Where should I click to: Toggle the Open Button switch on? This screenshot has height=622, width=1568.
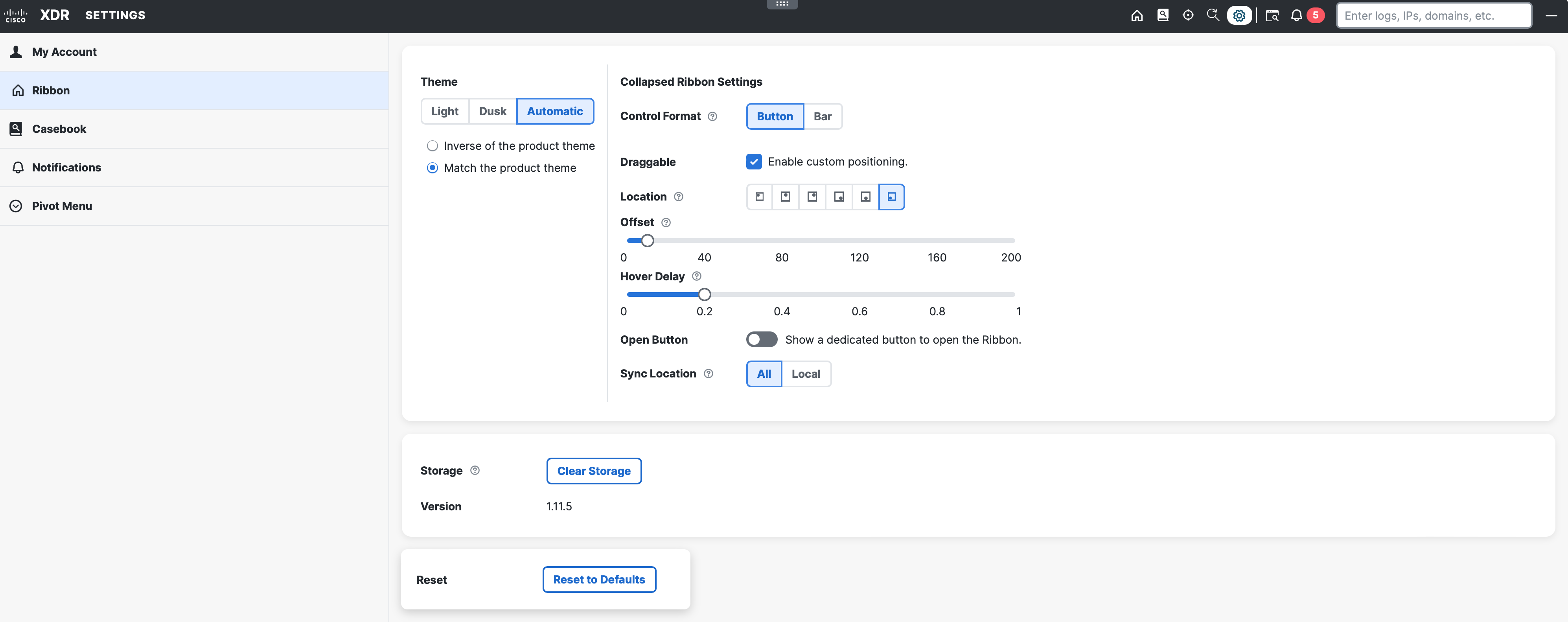point(762,340)
